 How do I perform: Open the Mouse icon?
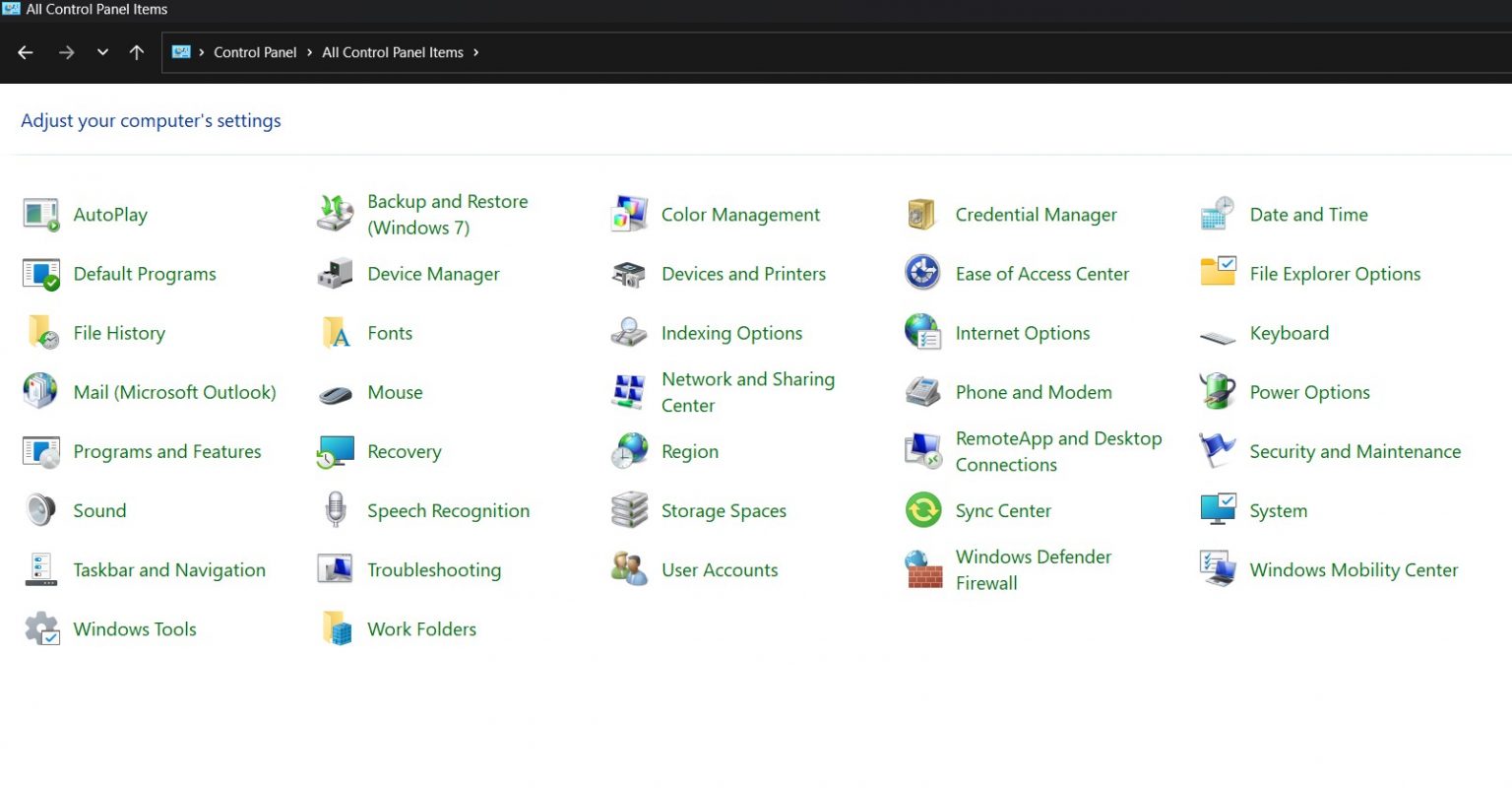pos(335,395)
